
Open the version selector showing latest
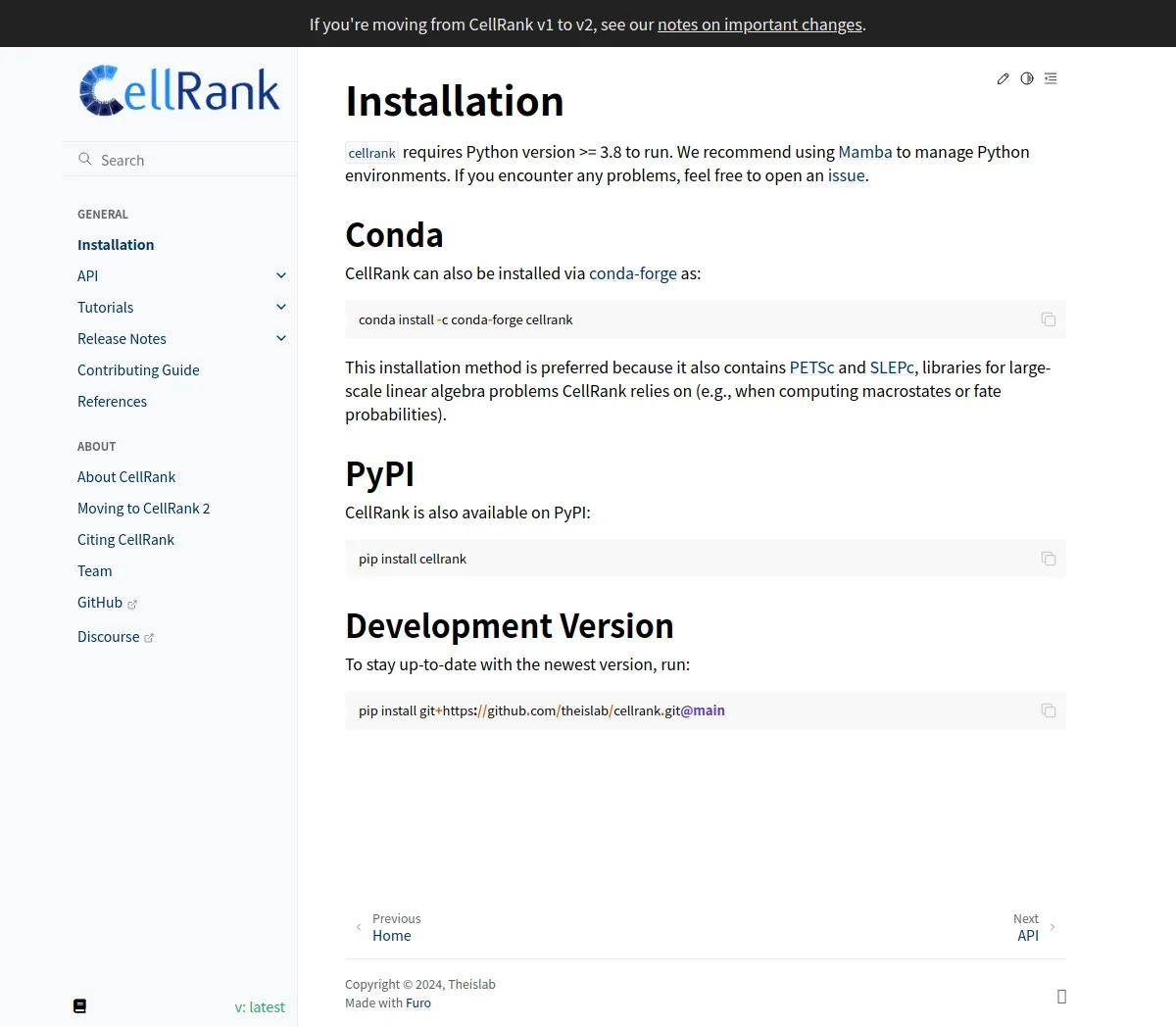260,1006
